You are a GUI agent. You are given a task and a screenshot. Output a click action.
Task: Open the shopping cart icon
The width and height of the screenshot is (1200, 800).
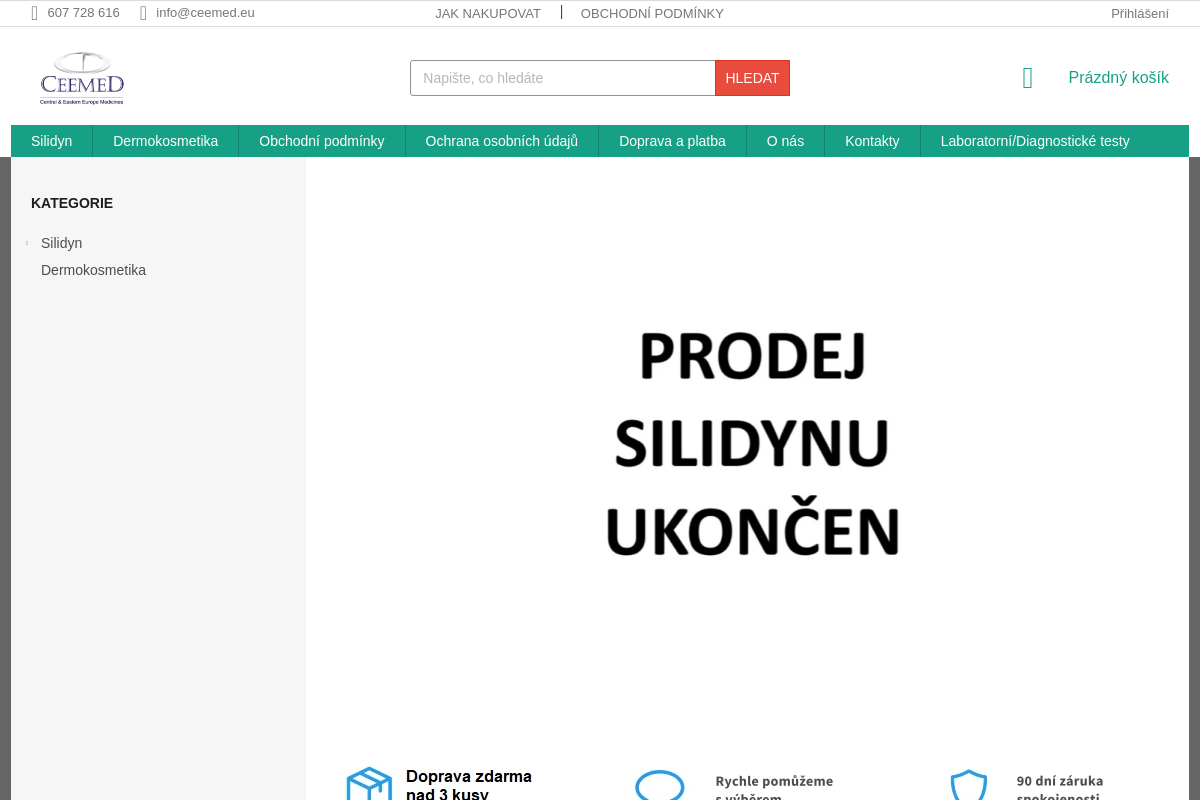(x=1027, y=78)
